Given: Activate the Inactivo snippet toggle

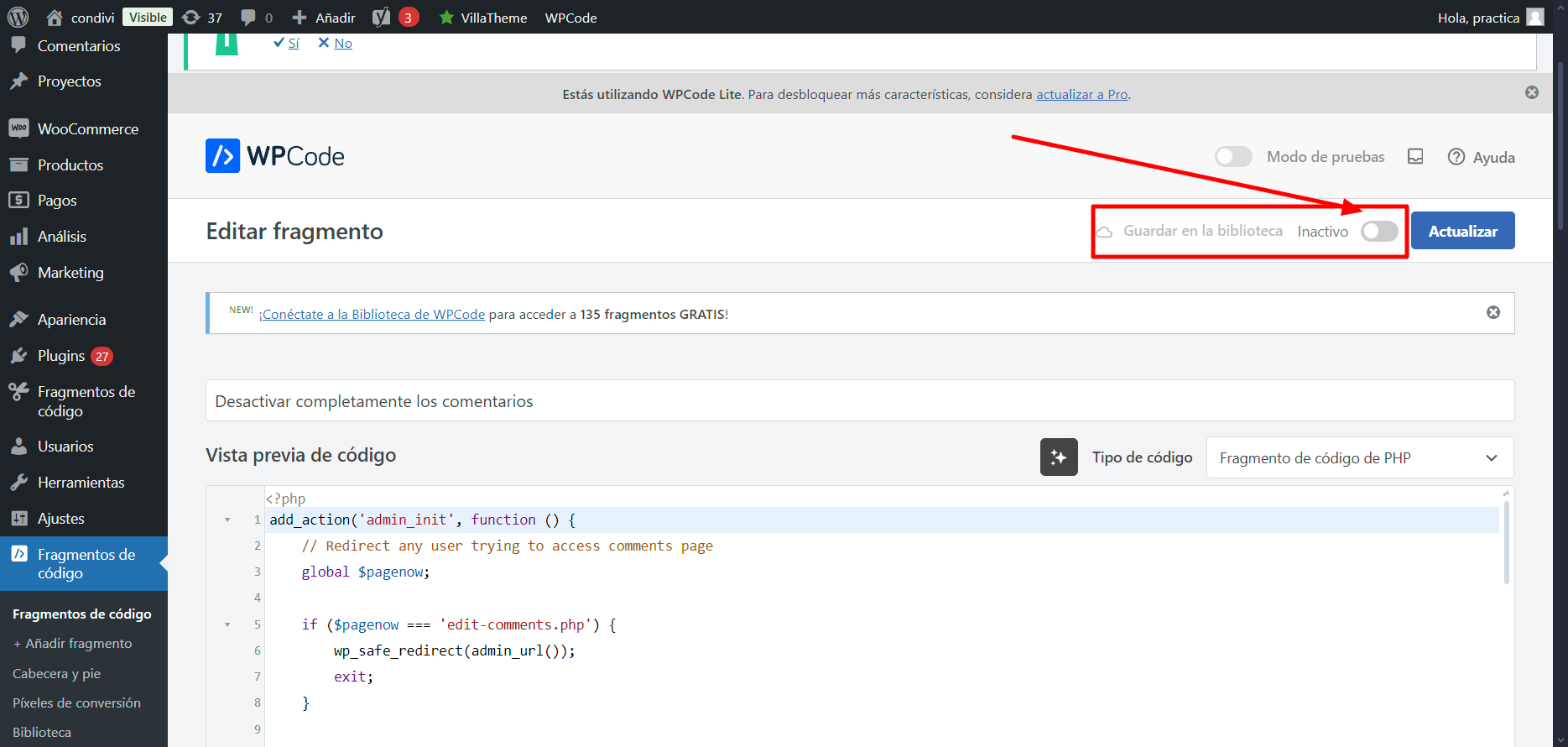Looking at the screenshot, I should coord(1379,231).
